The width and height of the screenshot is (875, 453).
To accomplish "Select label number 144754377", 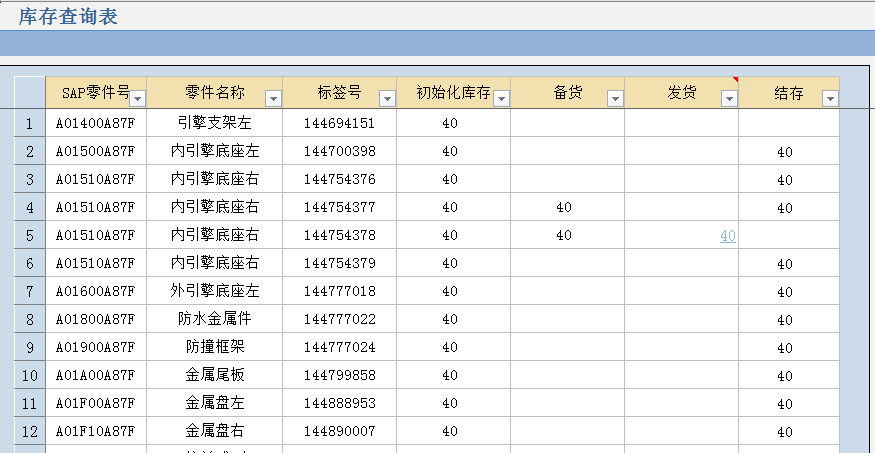I will pyautogui.click(x=339, y=207).
